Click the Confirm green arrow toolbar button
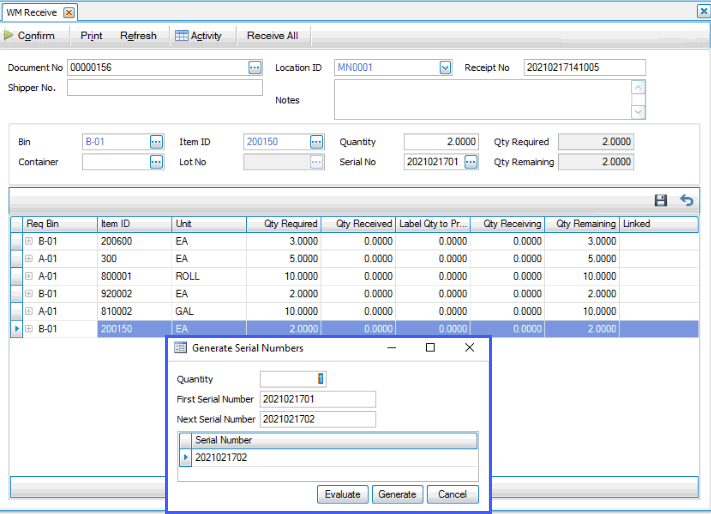Image resolution: width=711 pixels, height=514 pixels. pyautogui.click(x=30, y=36)
